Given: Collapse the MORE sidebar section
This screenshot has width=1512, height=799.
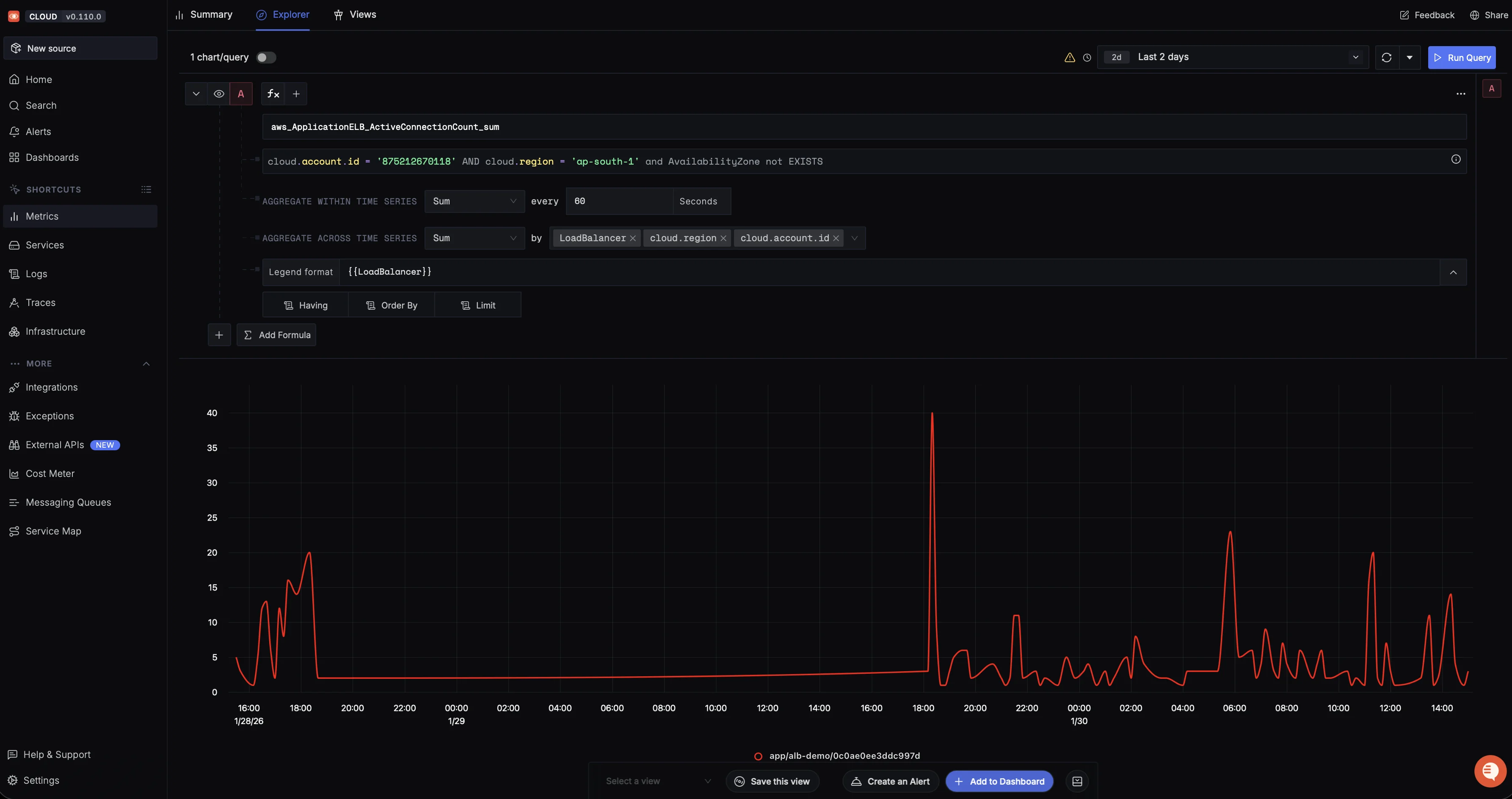Looking at the screenshot, I should tap(146, 364).
